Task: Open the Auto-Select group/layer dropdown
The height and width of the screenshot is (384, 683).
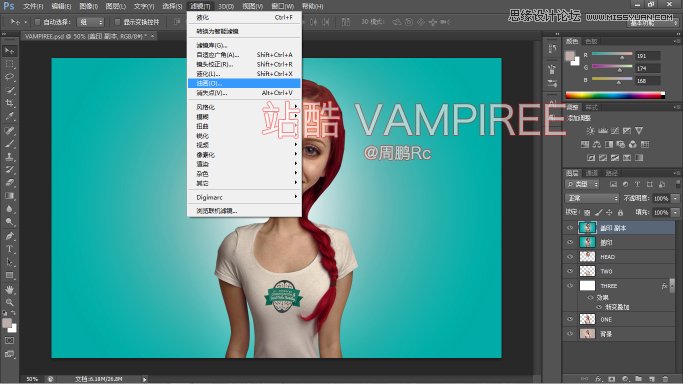Action: [91, 22]
